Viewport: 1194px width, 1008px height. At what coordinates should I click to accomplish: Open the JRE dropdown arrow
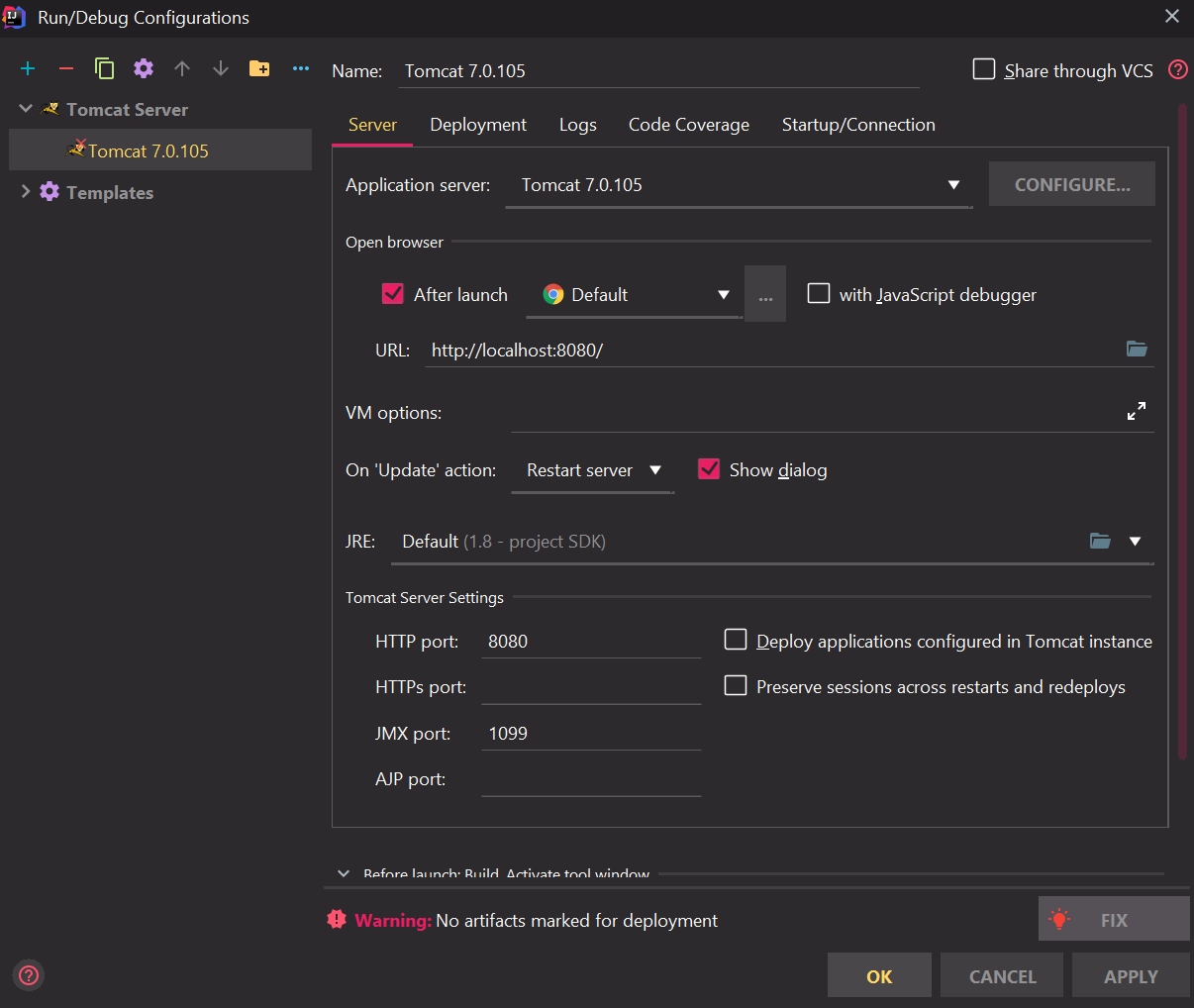(1136, 541)
